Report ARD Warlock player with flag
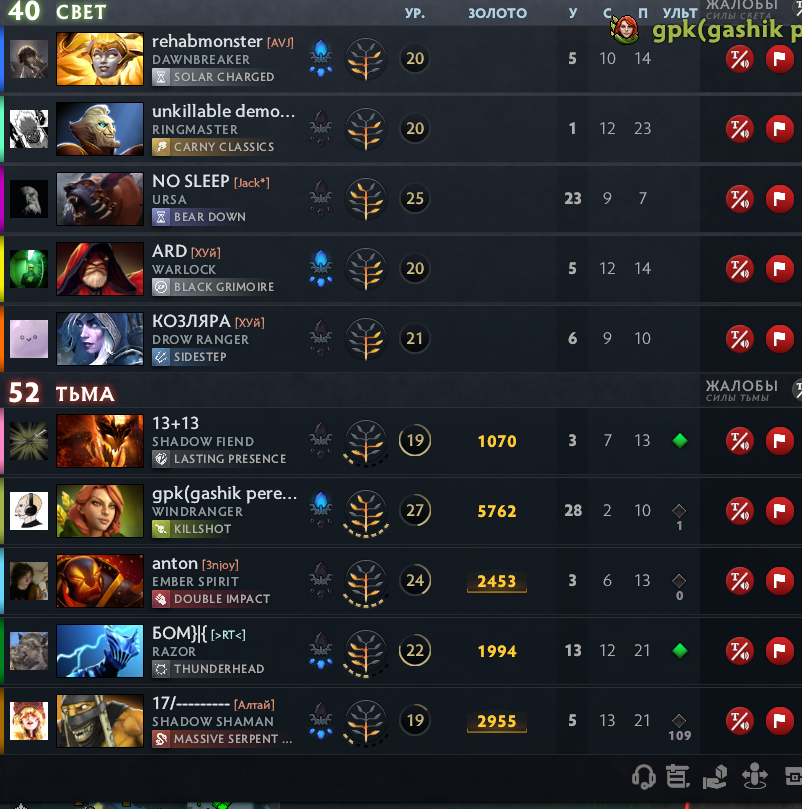 coord(779,269)
